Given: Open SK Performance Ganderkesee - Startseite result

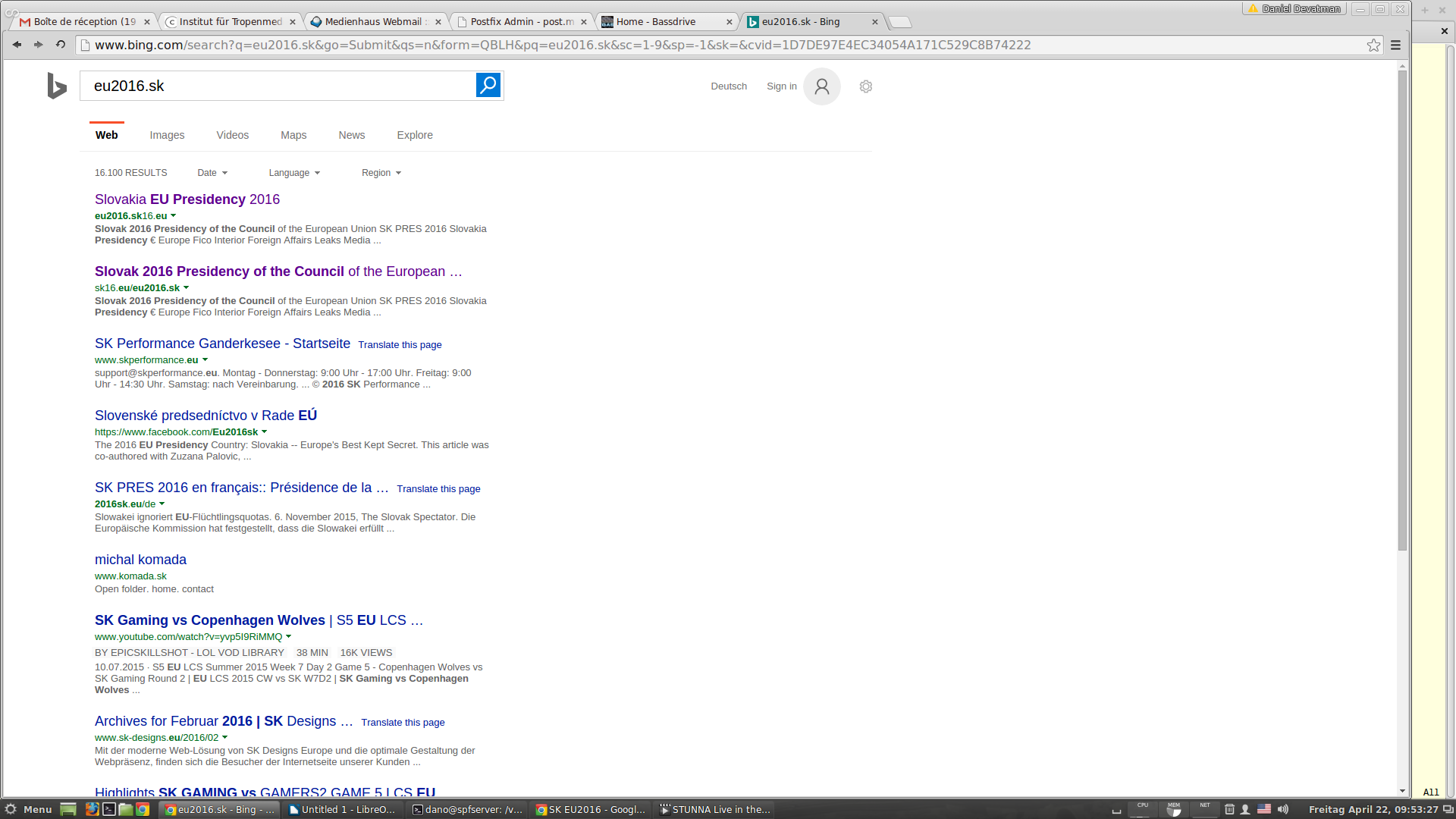Looking at the screenshot, I should coord(222,344).
